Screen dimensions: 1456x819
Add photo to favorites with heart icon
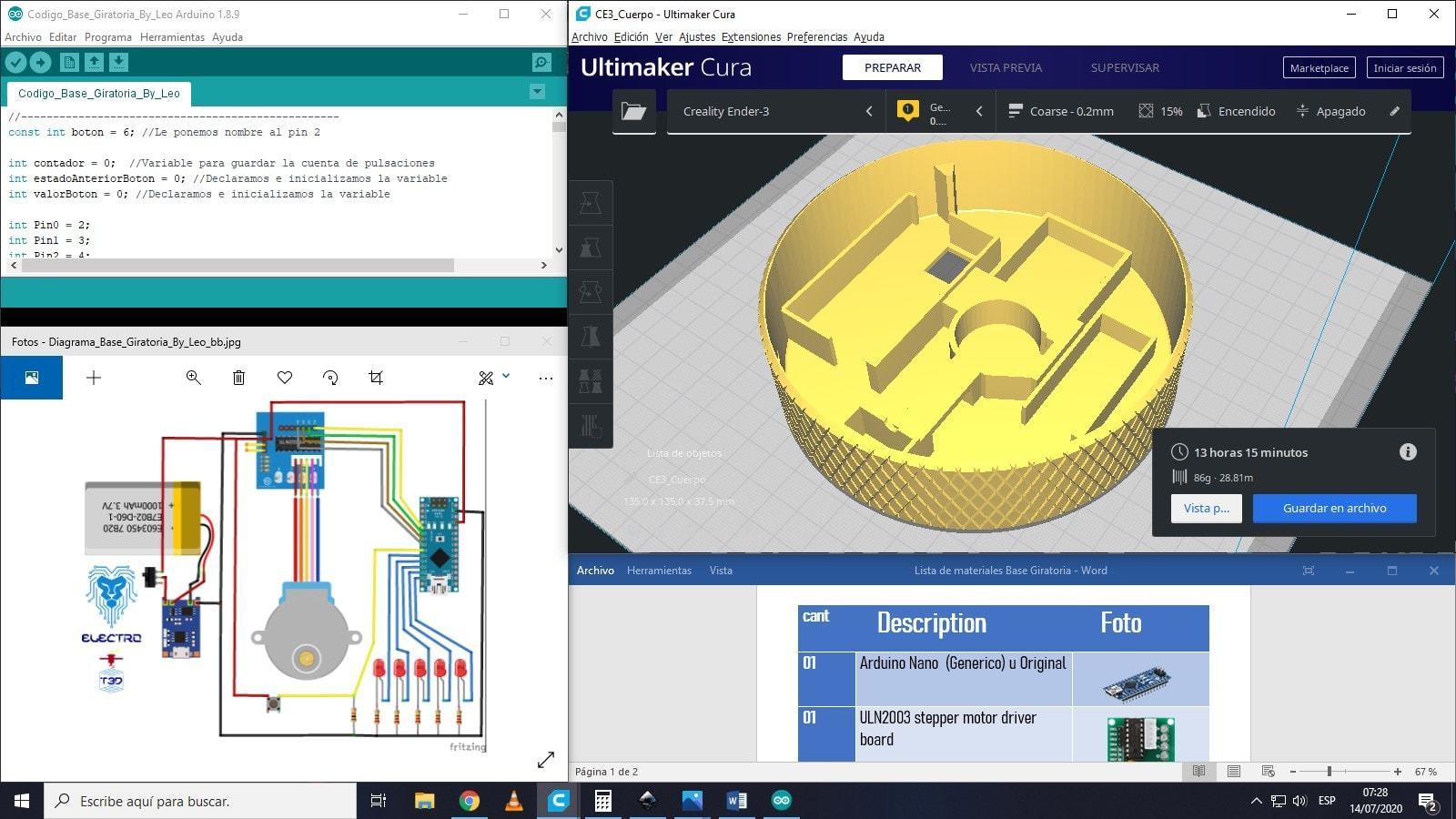pos(285,378)
